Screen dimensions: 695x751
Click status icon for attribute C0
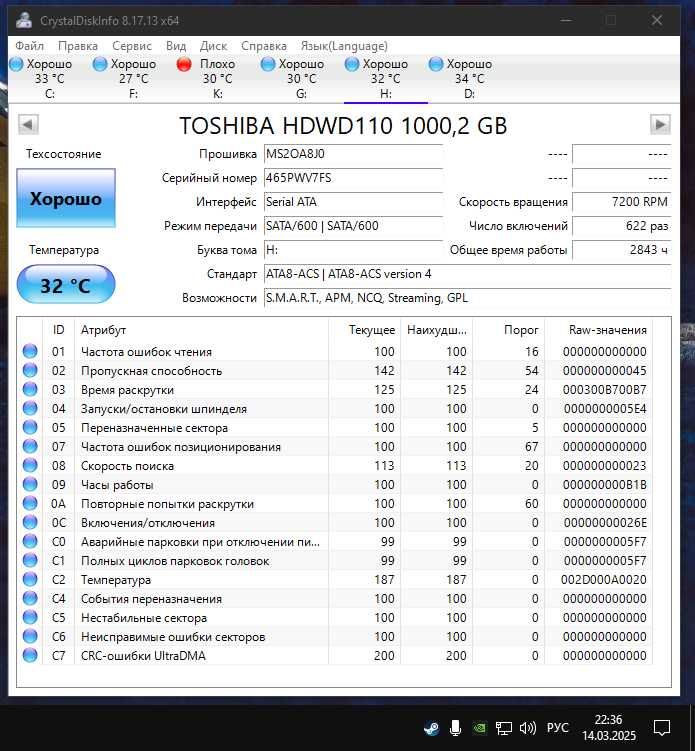30,541
